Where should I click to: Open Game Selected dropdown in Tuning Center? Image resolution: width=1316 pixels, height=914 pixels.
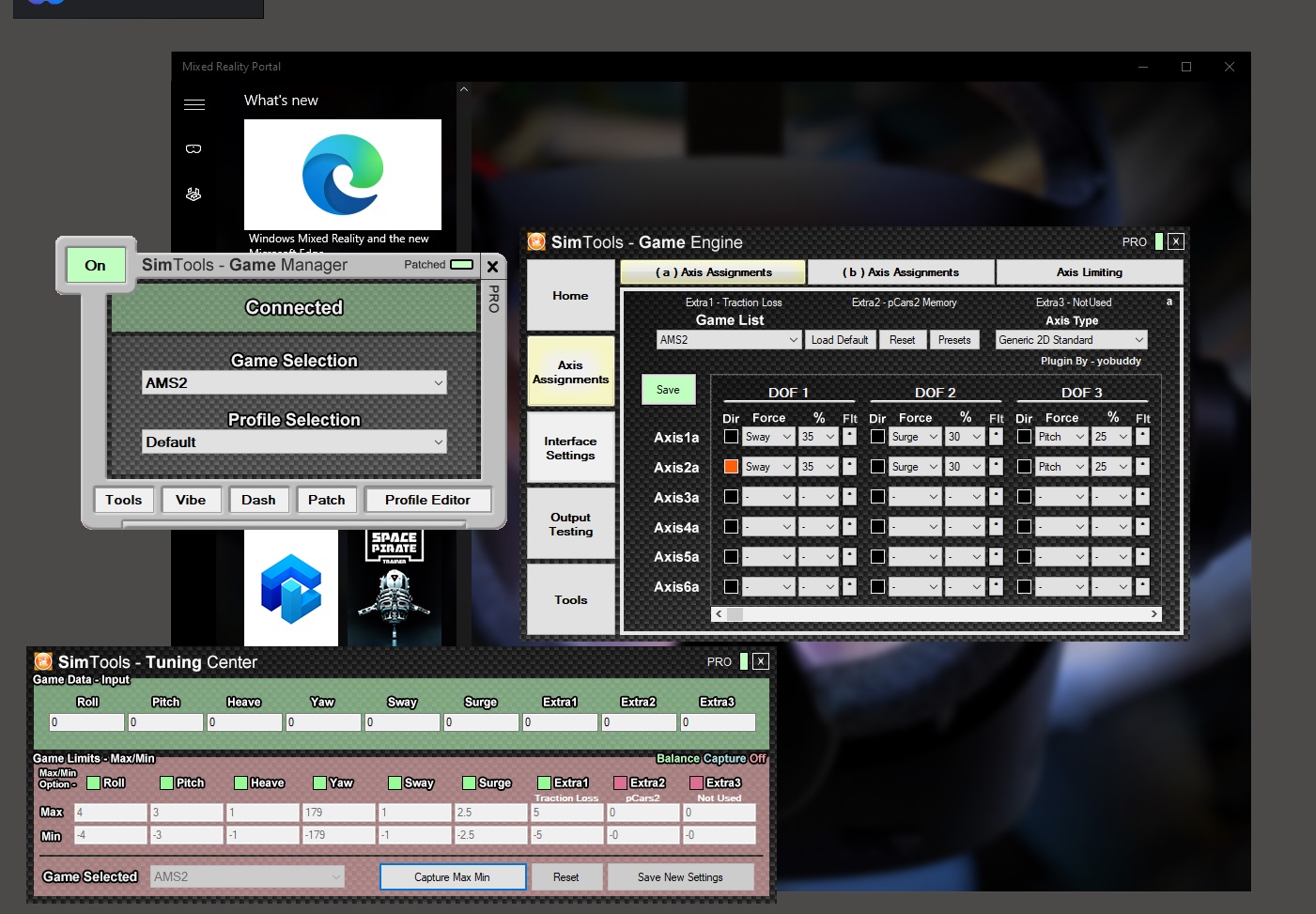247,877
